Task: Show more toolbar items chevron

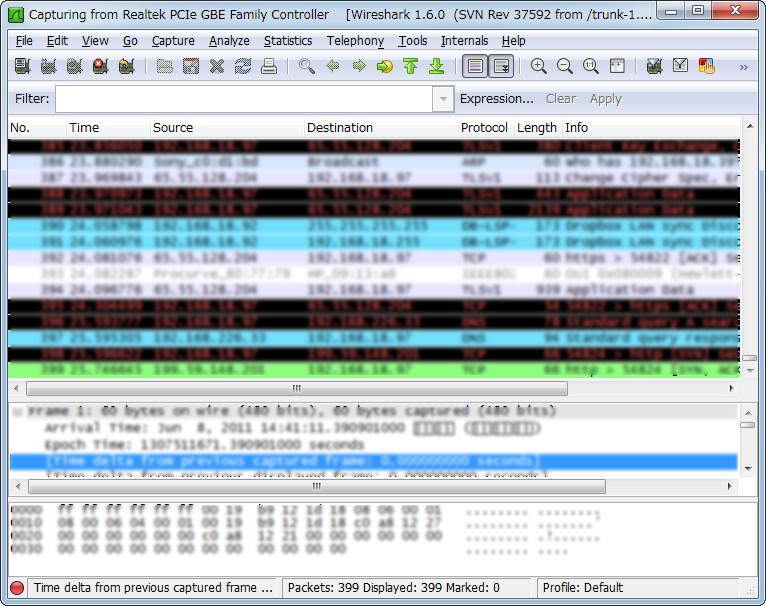Action: pyautogui.click(x=744, y=67)
